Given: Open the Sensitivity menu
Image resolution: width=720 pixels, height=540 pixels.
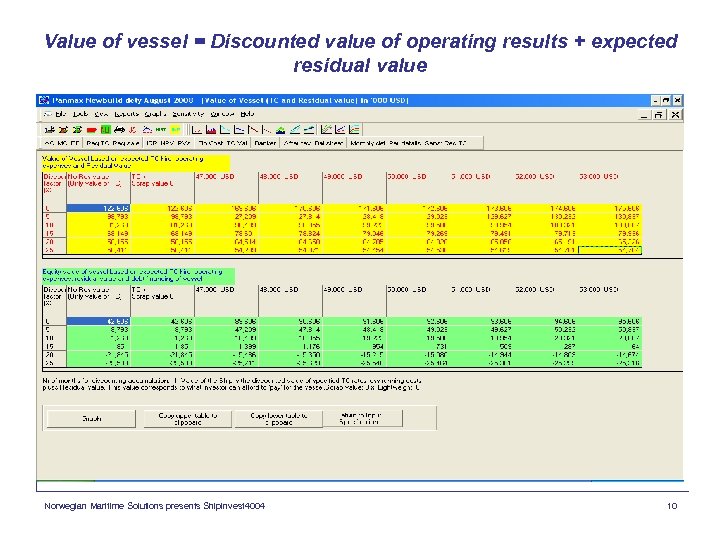Looking at the screenshot, I should coord(188,114).
